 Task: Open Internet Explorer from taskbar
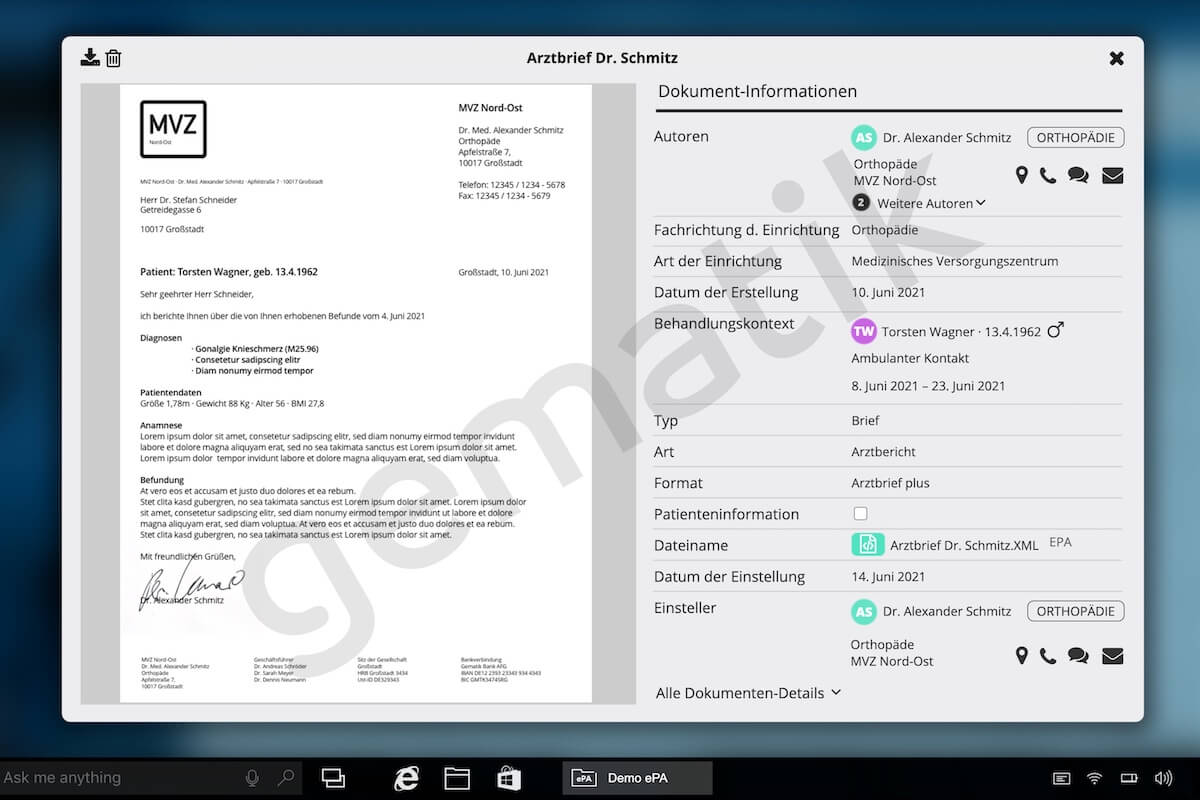(406, 778)
